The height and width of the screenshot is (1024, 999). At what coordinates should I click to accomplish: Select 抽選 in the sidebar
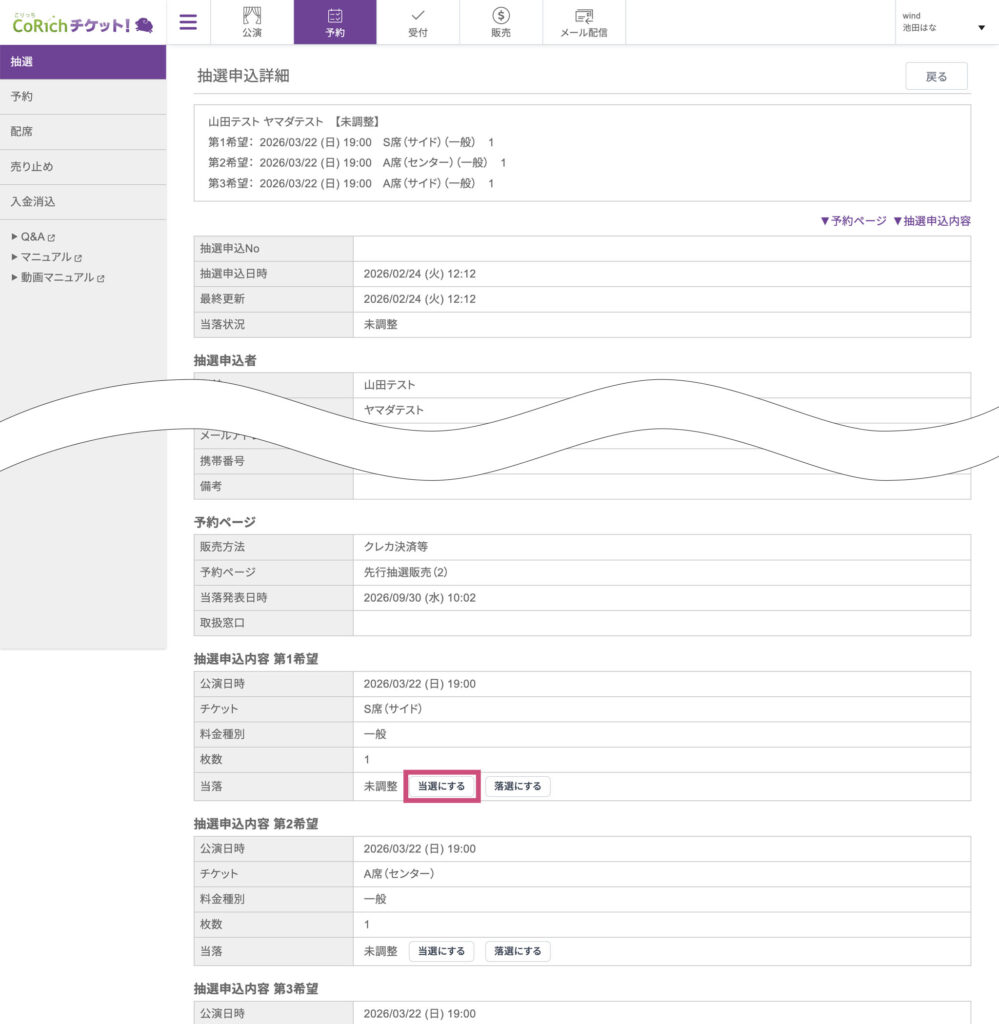coord(82,62)
